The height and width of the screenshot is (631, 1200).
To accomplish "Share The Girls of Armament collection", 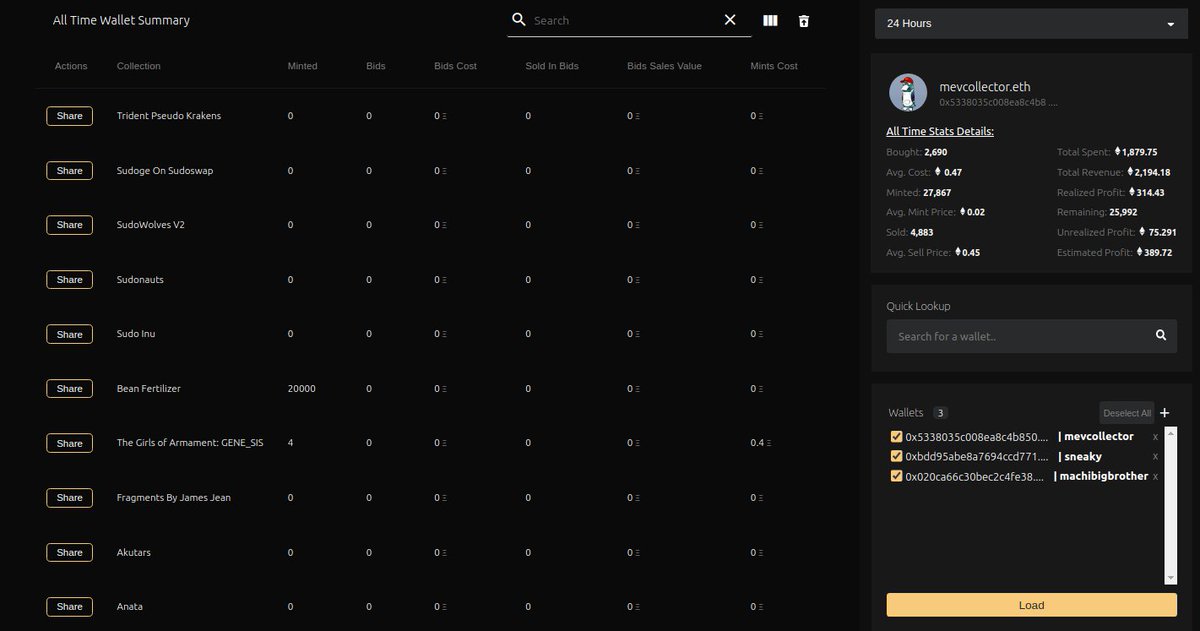I will pyautogui.click(x=70, y=443).
